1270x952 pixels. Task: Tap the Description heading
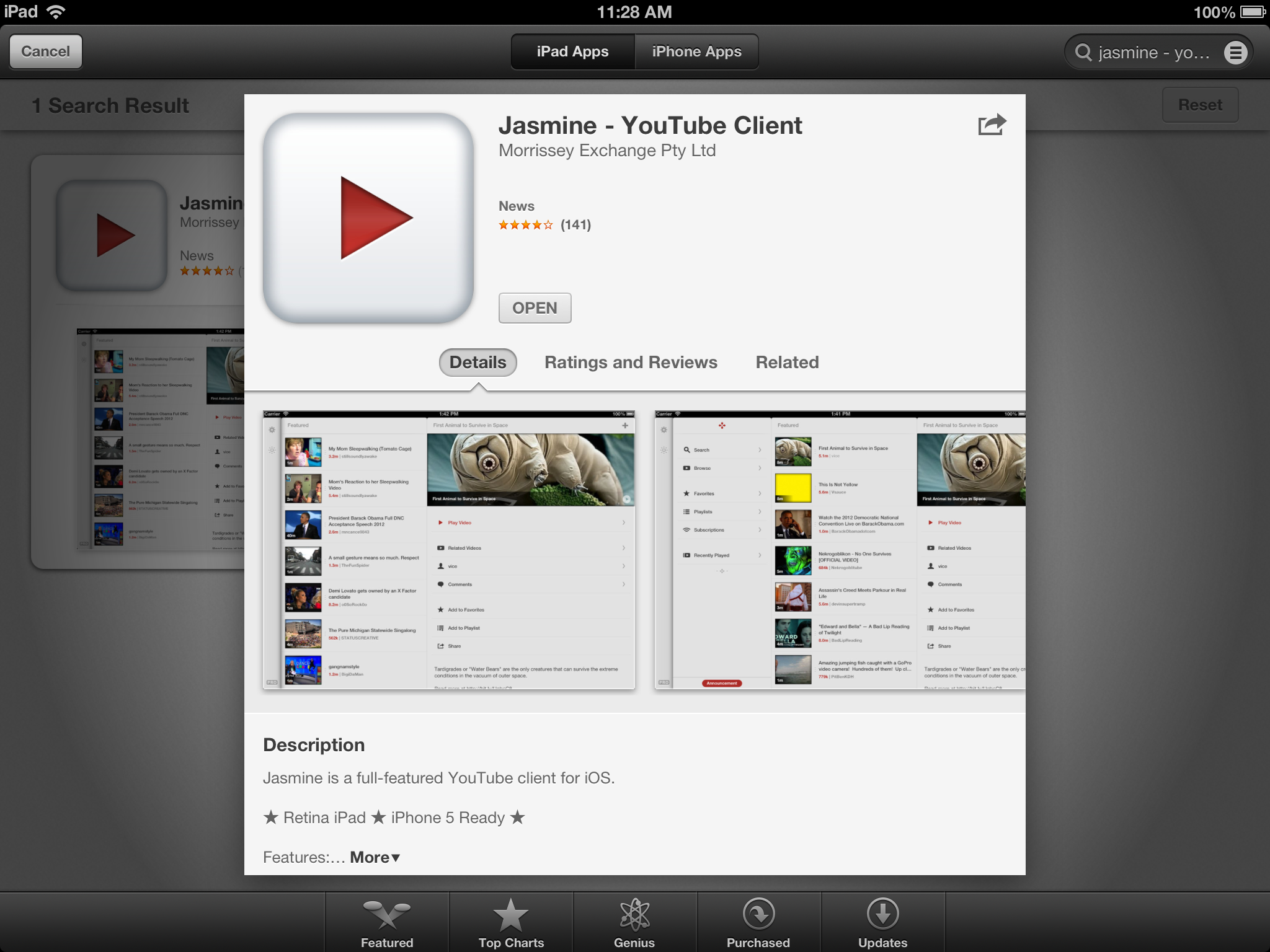coord(314,745)
